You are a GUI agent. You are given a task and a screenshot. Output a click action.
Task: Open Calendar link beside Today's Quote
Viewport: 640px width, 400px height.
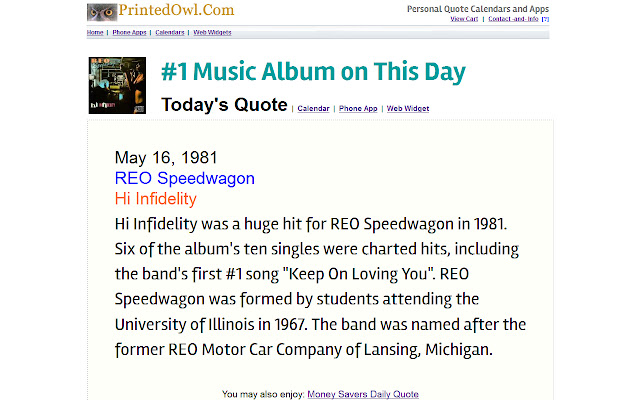313,108
